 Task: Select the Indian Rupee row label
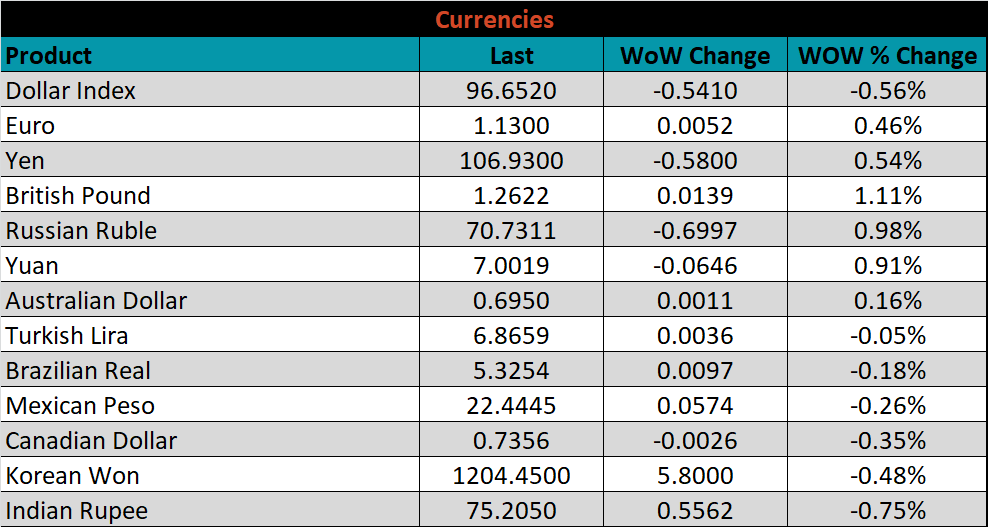point(77,511)
